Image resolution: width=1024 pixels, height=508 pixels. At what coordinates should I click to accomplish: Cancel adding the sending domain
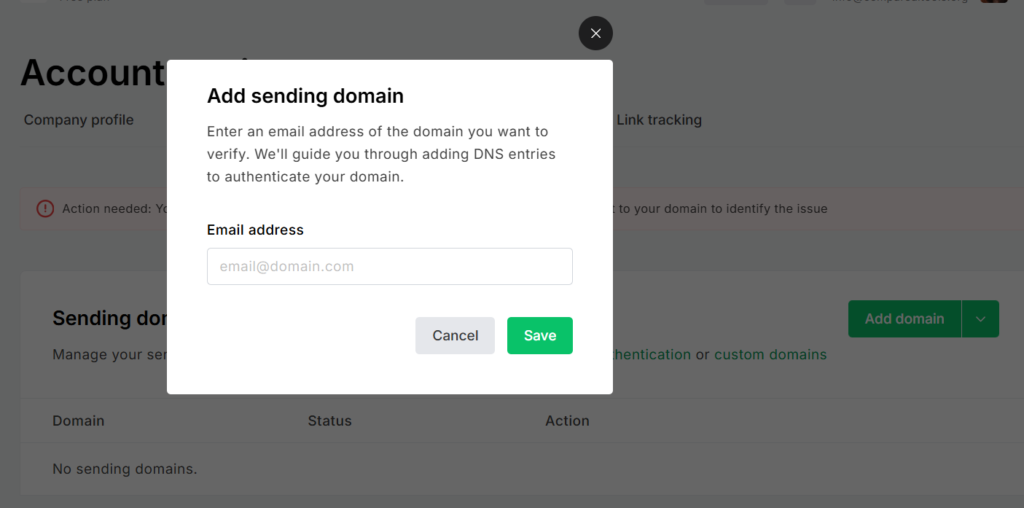(x=455, y=336)
